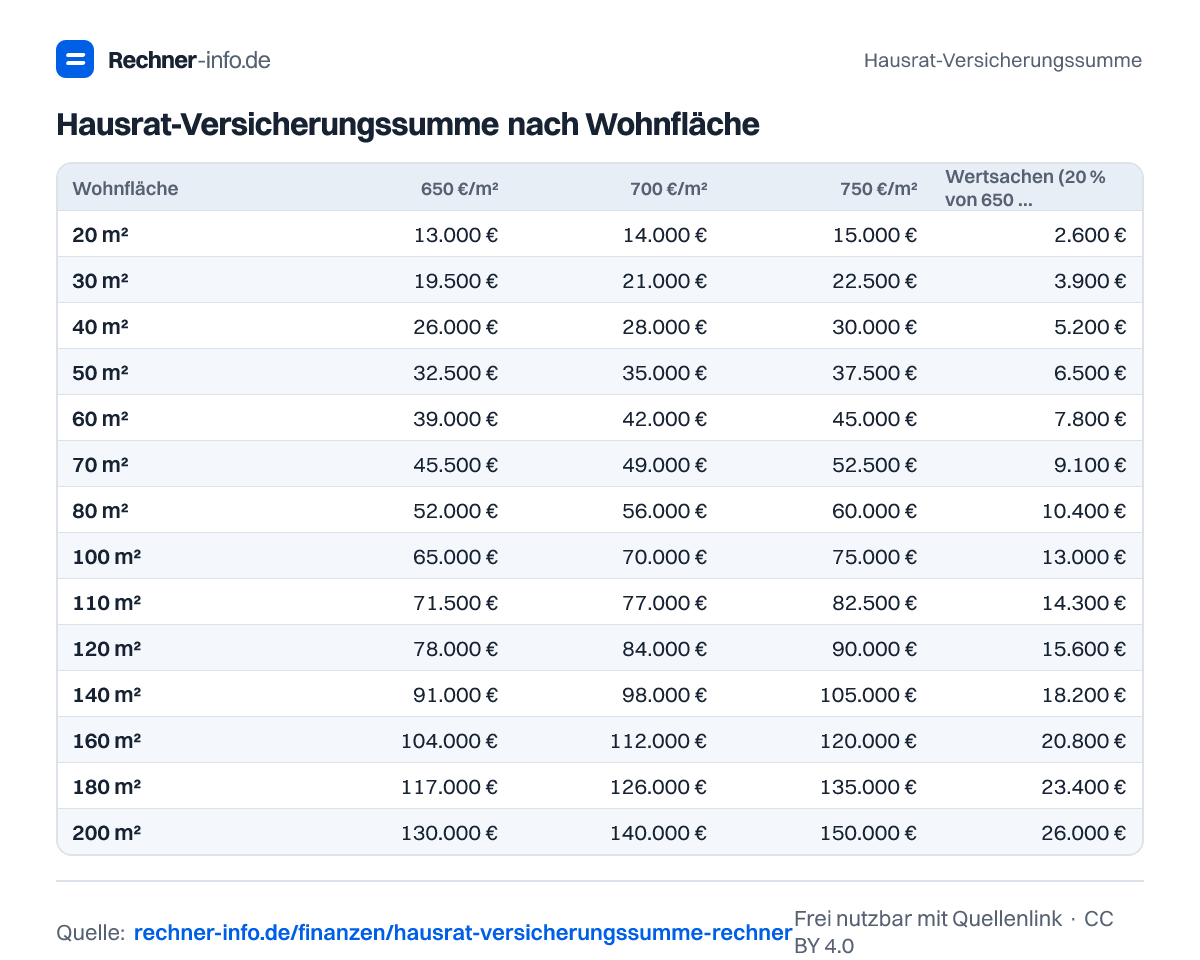The width and height of the screenshot is (1200, 960).
Task: Click the 112.000 € cell
Action: click(659, 741)
